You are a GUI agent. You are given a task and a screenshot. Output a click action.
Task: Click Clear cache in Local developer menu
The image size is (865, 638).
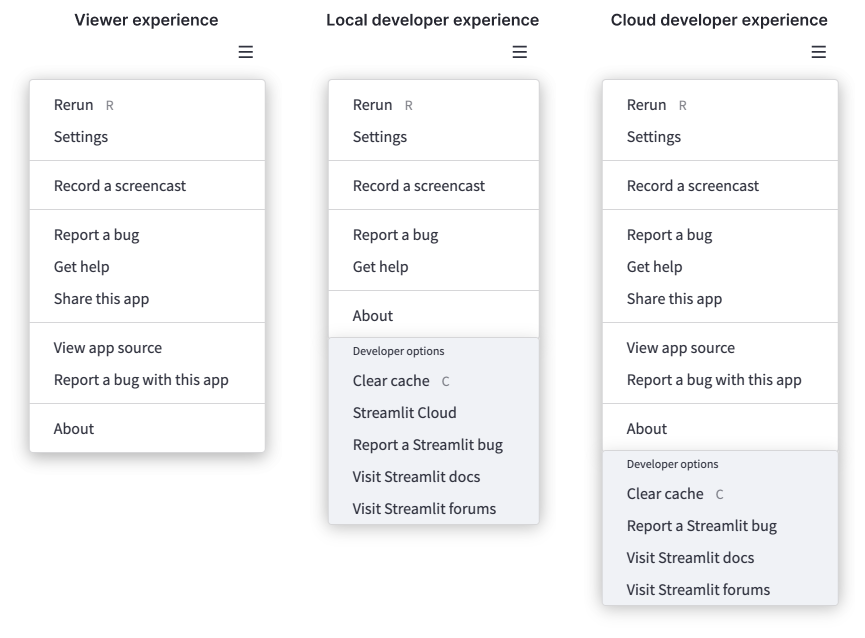(391, 381)
